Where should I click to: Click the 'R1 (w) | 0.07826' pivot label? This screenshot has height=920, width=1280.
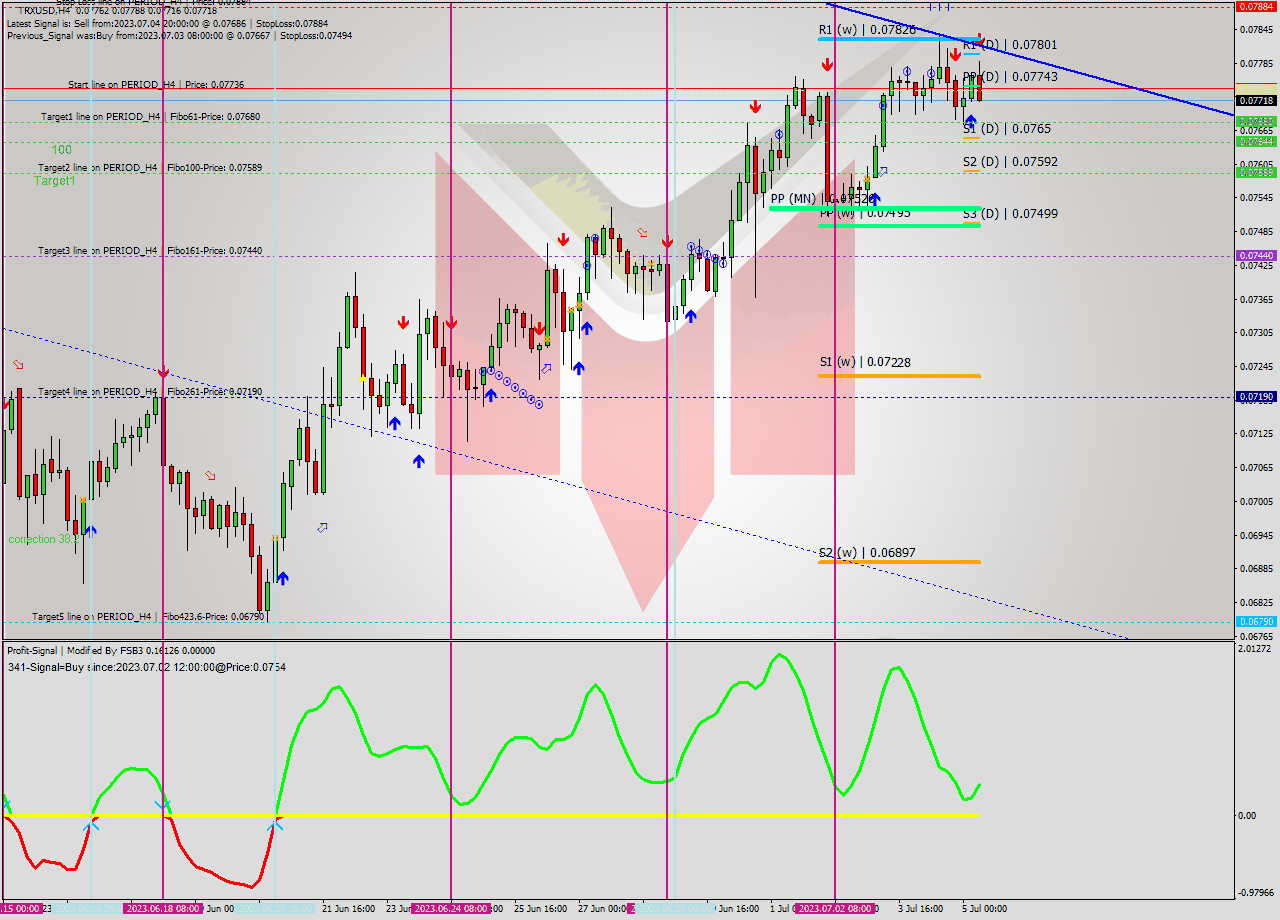click(867, 30)
